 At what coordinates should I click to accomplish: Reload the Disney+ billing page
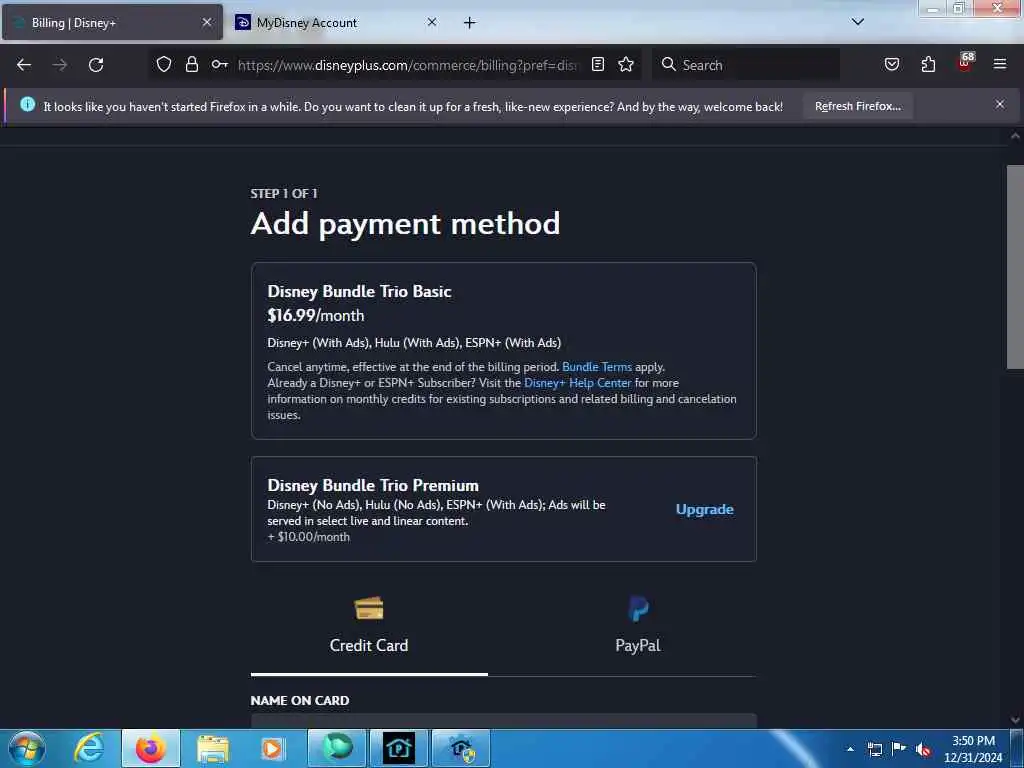coord(96,65)
